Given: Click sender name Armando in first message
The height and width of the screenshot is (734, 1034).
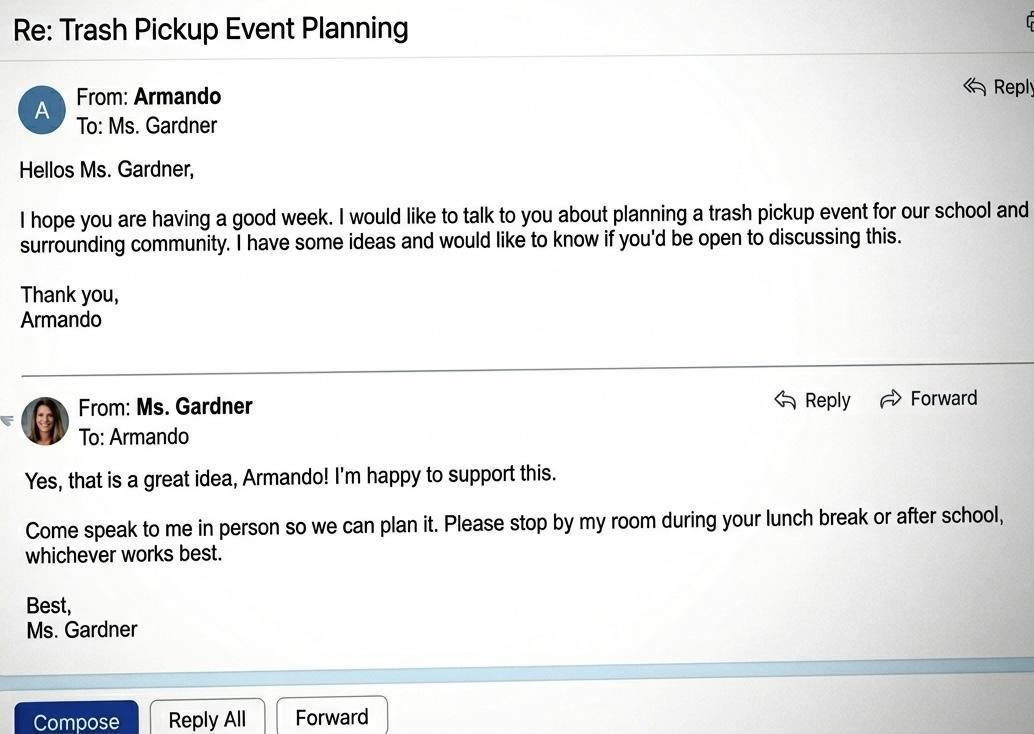Looking at the screenshot, I should pyautogui.click(x=177, y=97).
